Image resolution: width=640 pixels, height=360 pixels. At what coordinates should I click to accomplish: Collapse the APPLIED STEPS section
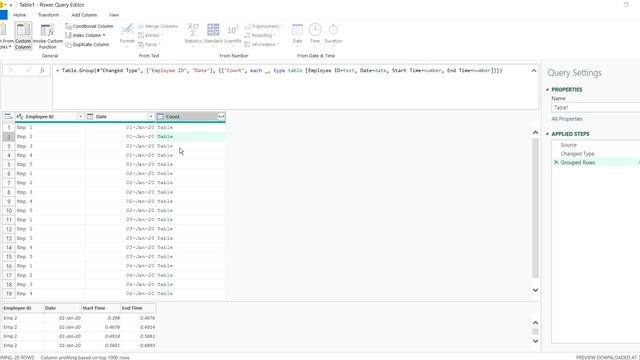pos(548,134)
